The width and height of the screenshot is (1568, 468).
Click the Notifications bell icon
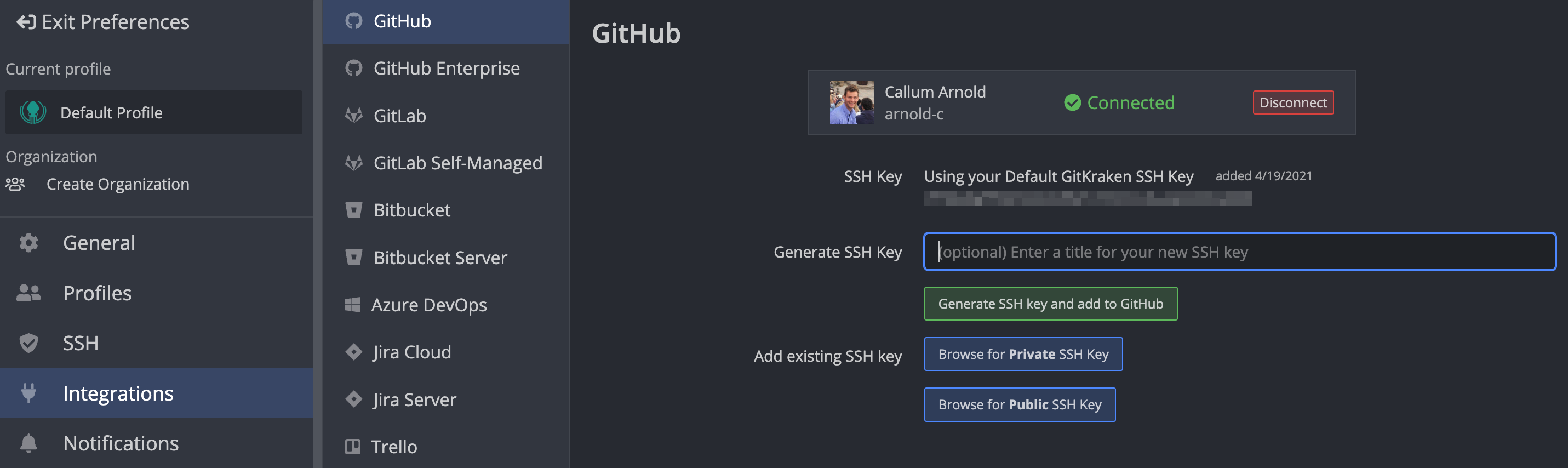tap(28, 443)
